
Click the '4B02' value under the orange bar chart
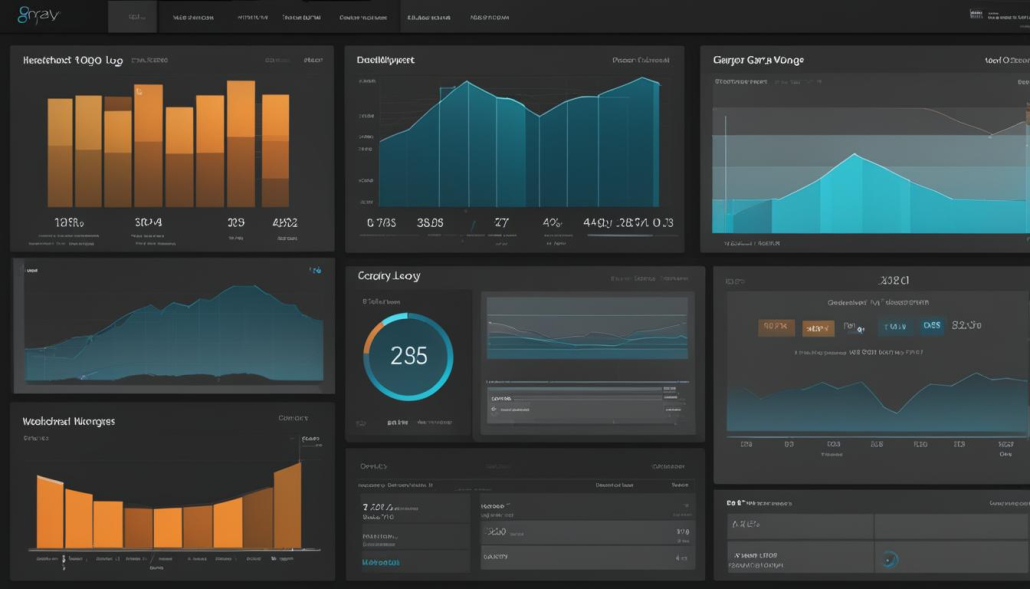(x=285, y=223)
